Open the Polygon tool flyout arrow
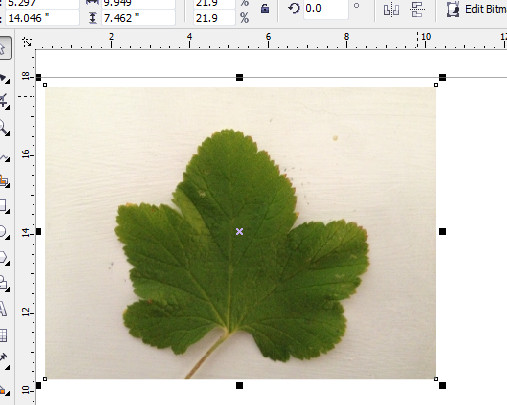 click(x=8, y=263)
